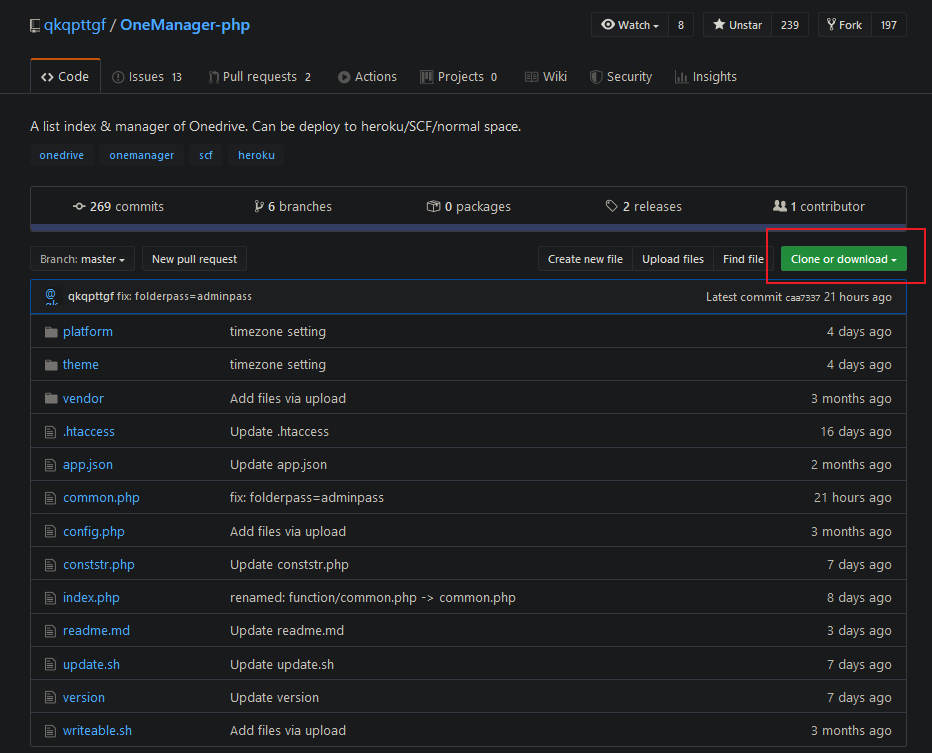
Task: Click '21 hours ago' in common.php row
Action: click(852, 498)
